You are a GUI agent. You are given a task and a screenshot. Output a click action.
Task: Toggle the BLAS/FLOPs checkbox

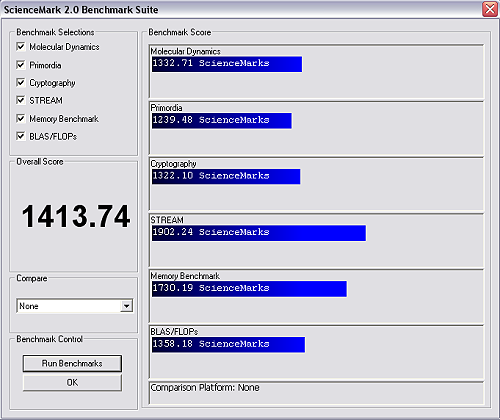[21, 136]
